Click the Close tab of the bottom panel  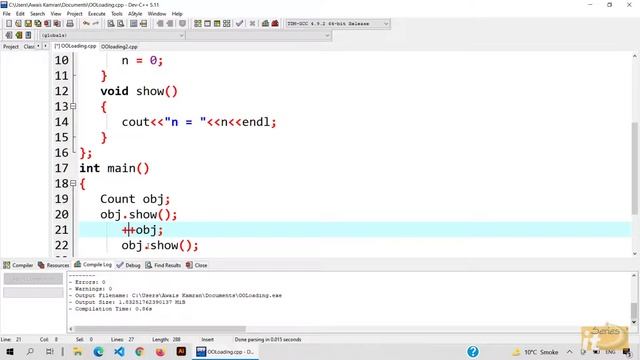(196, 265)
